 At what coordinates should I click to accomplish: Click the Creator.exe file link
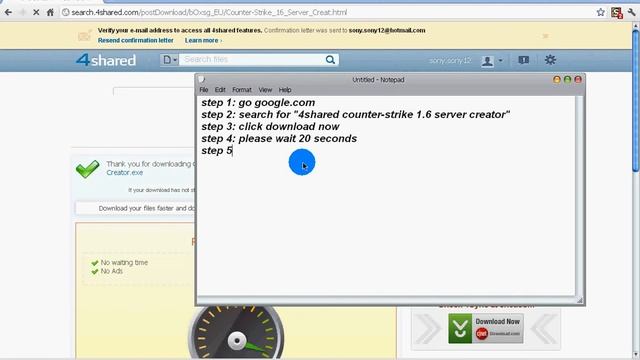pyautogui.click(x=124, y=173)
